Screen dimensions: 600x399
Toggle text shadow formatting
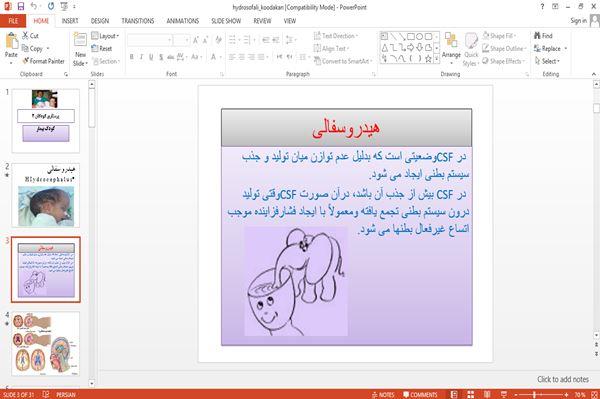click(x=161, y=57)
